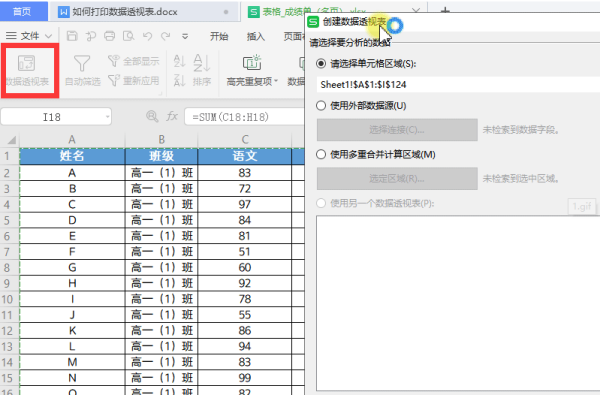The width and height of the screenshot is (600, 395).
Task: Click the score cell showing 97
Action: tap(245, 205)
